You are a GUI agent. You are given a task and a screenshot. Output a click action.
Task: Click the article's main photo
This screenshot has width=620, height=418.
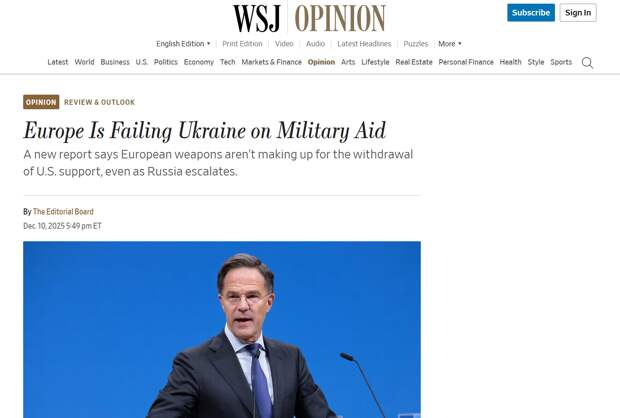coord(222,329)
